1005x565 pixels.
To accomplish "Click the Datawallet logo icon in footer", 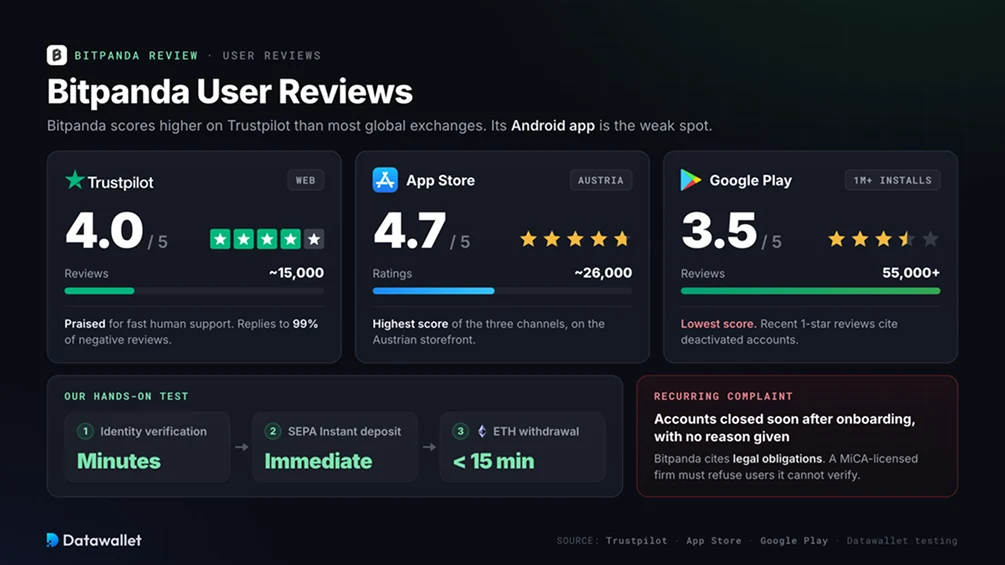I will coord(53,540).
